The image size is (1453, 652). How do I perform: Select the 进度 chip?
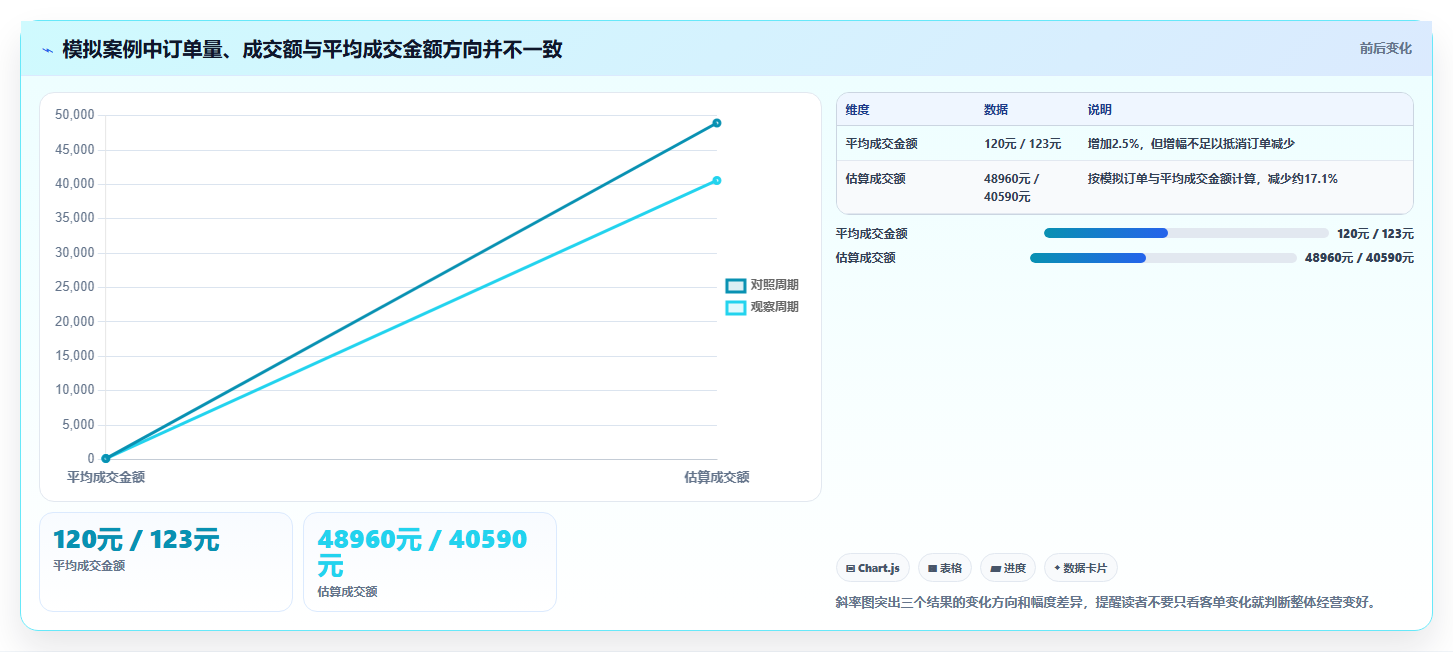(1008, 568)
